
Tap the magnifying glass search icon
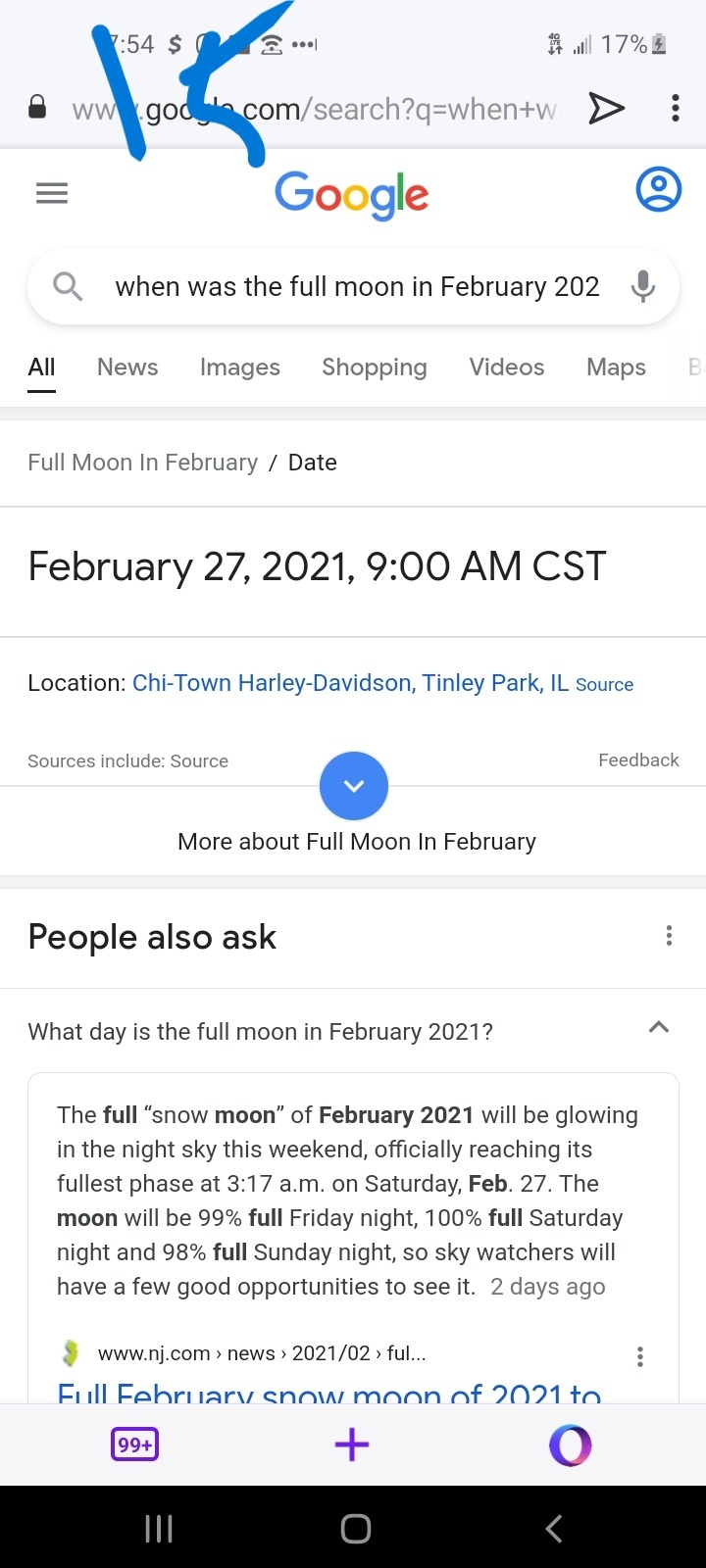click(x=68, y=286)
